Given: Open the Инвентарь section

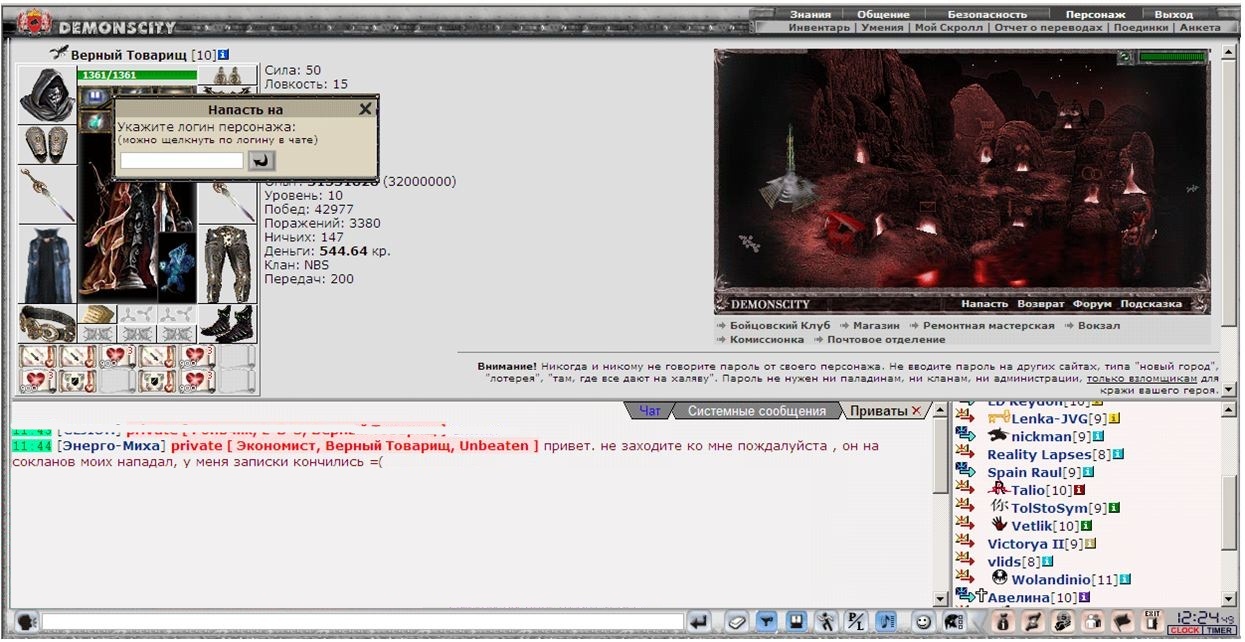Looking at the screenshot, I should 817,28.
